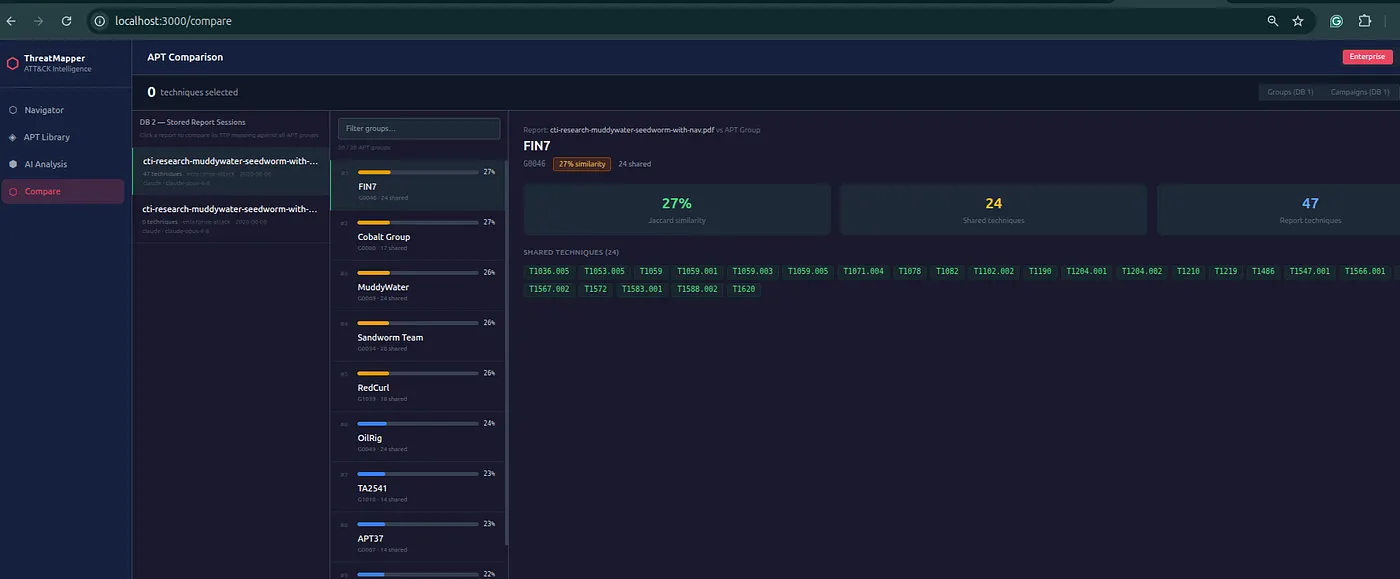The width and height of the screenshot is (1400, 579).
Task: Click technique tag T1190
Action: 1040,271
